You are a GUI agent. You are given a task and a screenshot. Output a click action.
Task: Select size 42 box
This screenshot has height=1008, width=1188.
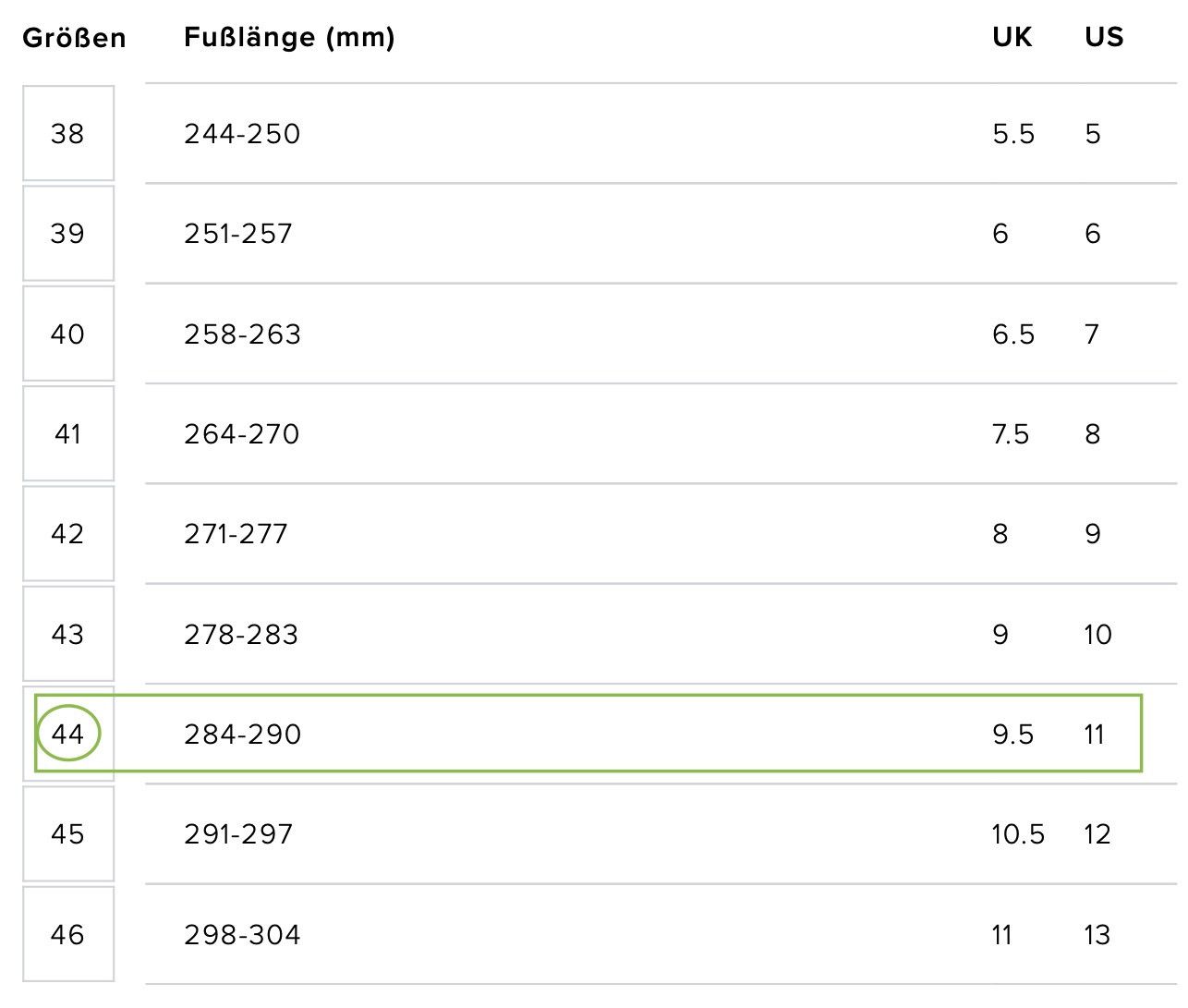[68, 533]
